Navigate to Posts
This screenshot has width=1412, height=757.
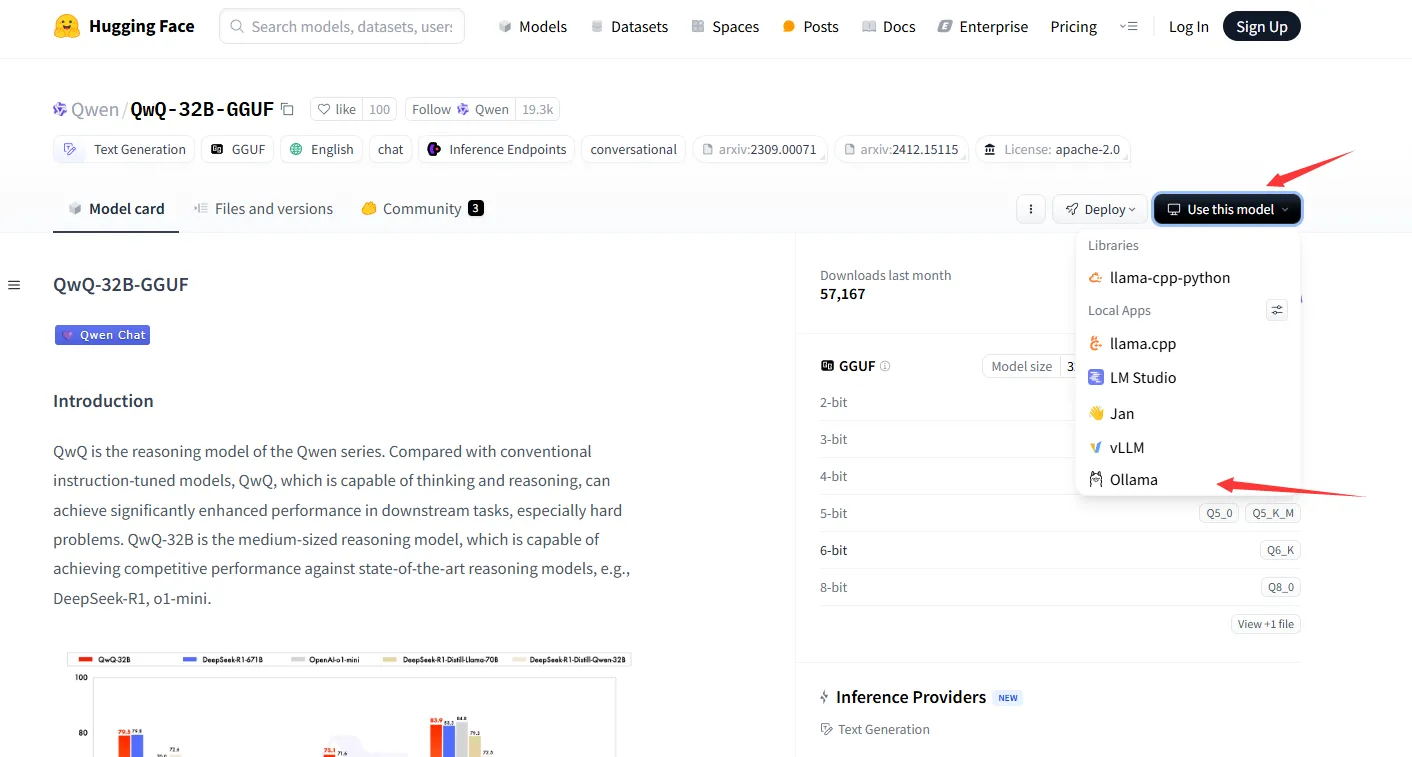810,27
